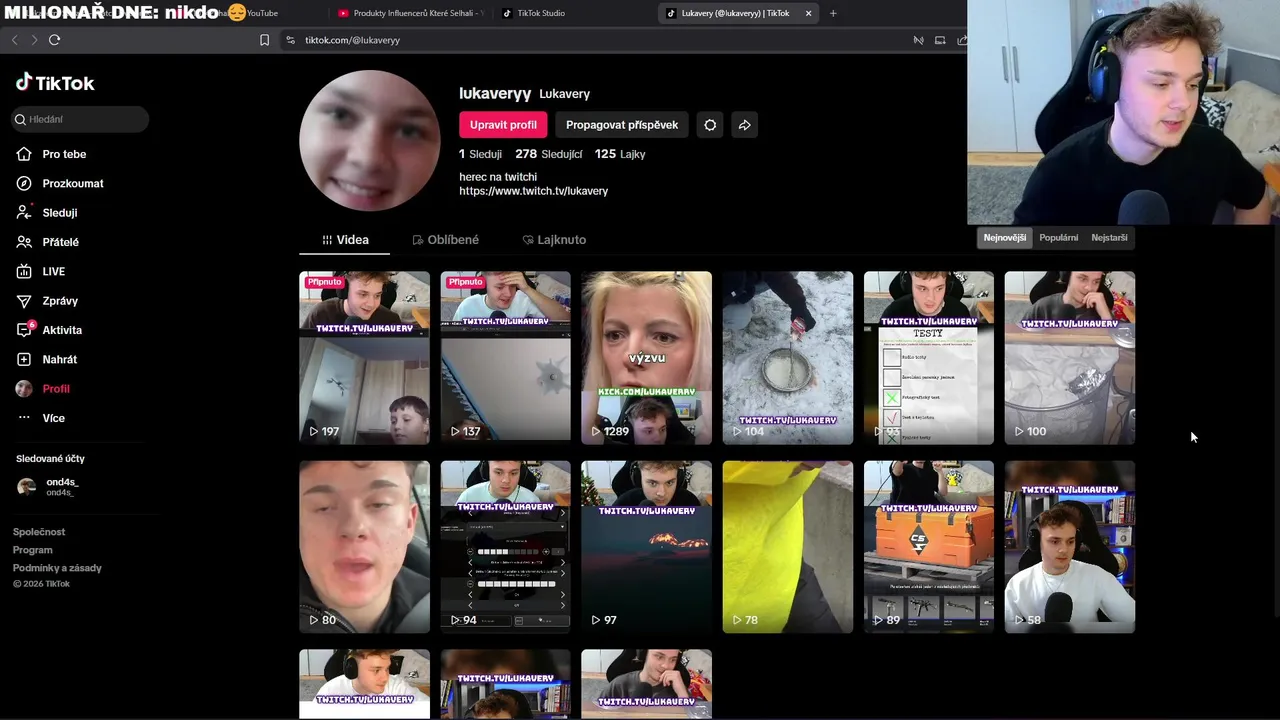Open CS crate video with 89 views
Screen dimensions: 1280x720
pyautogui.click(x=928, y=546)
